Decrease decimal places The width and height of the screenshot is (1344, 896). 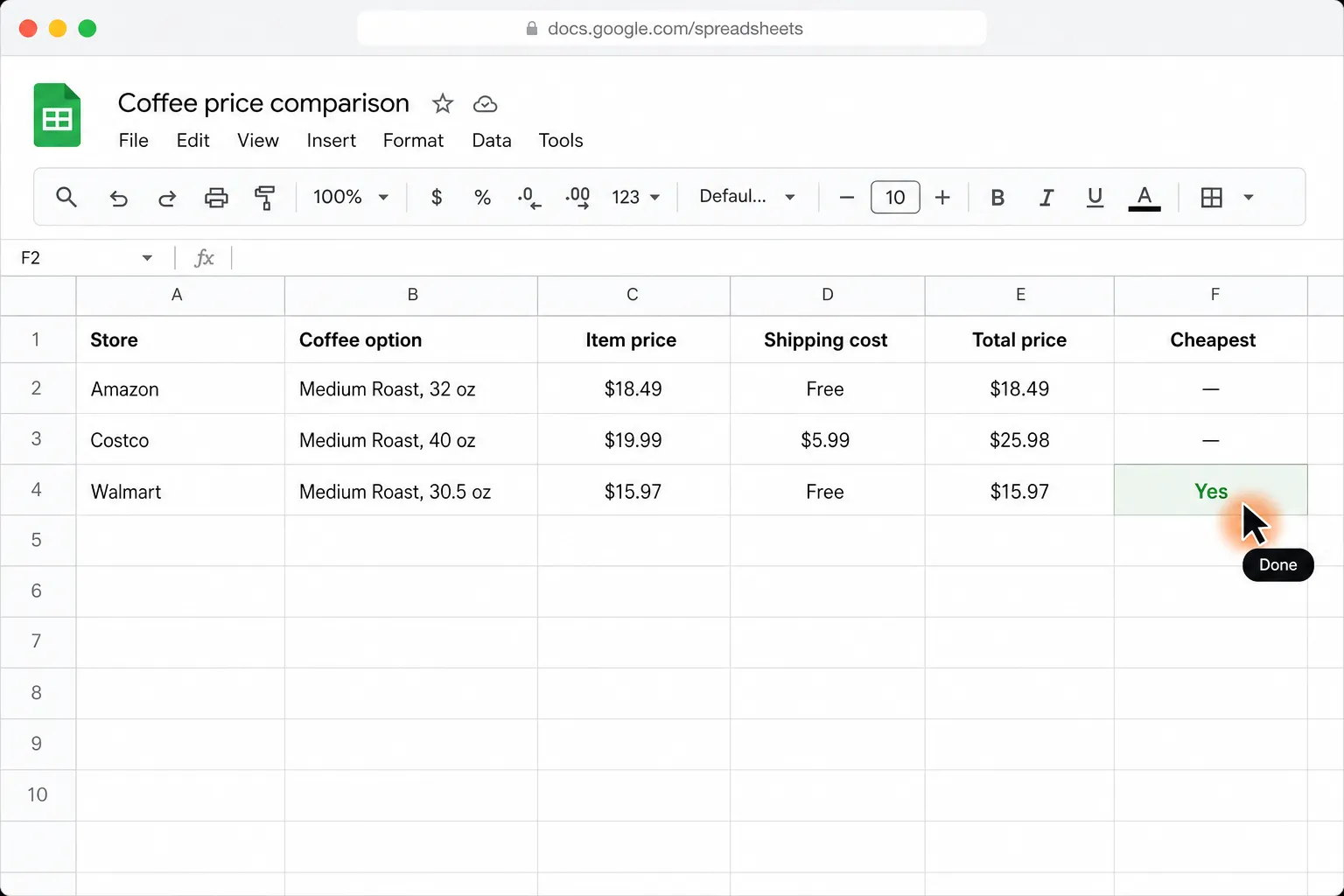pyautogui.click(x=529, y=198)
